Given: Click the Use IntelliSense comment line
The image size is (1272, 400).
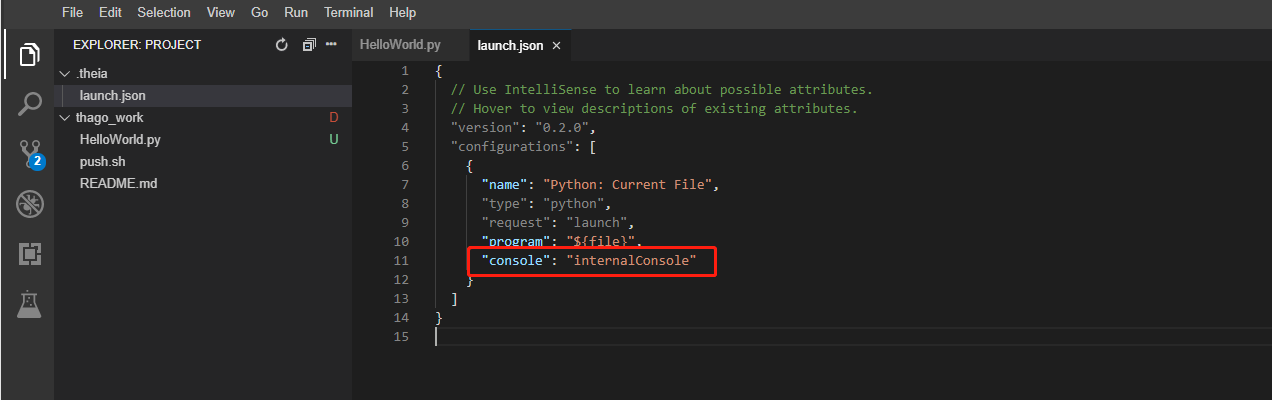Looking at the screenshot, I should (661, 90).
